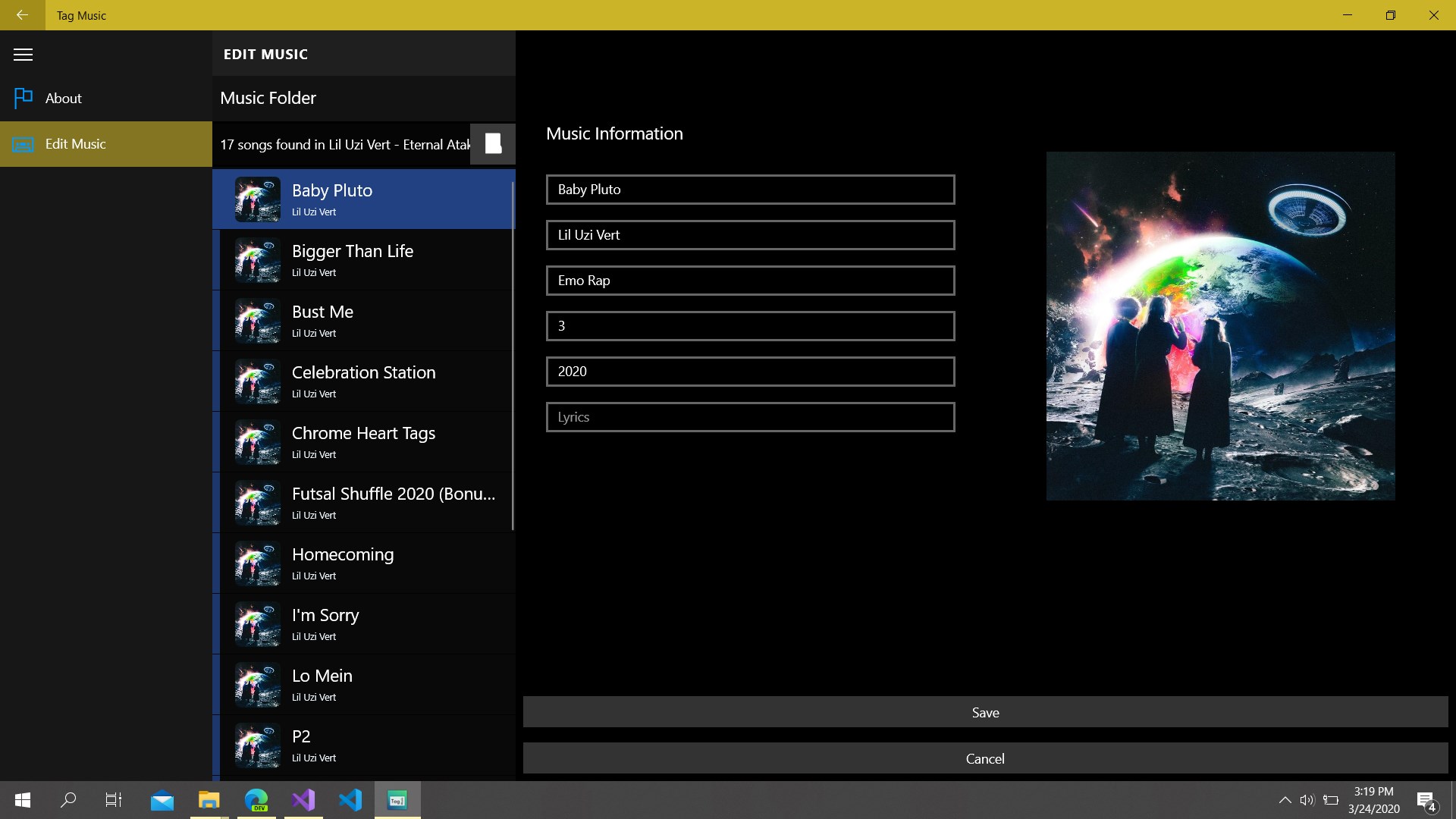Click the Tag Music taskbar icon
Viewport: 1456px width, 819px height.
click(397, 800)
